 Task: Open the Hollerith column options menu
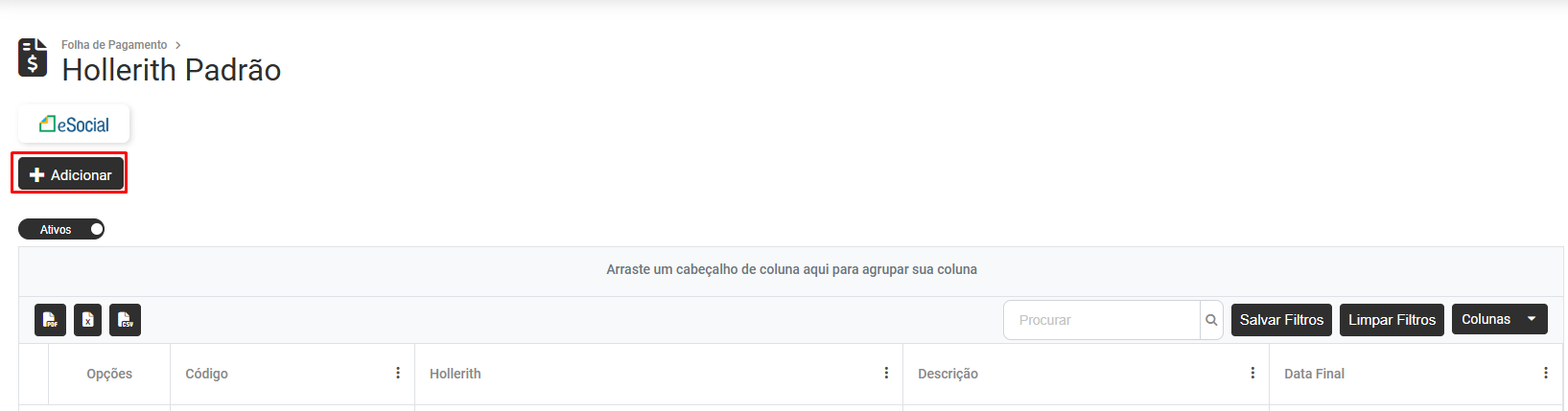(886, 374)
